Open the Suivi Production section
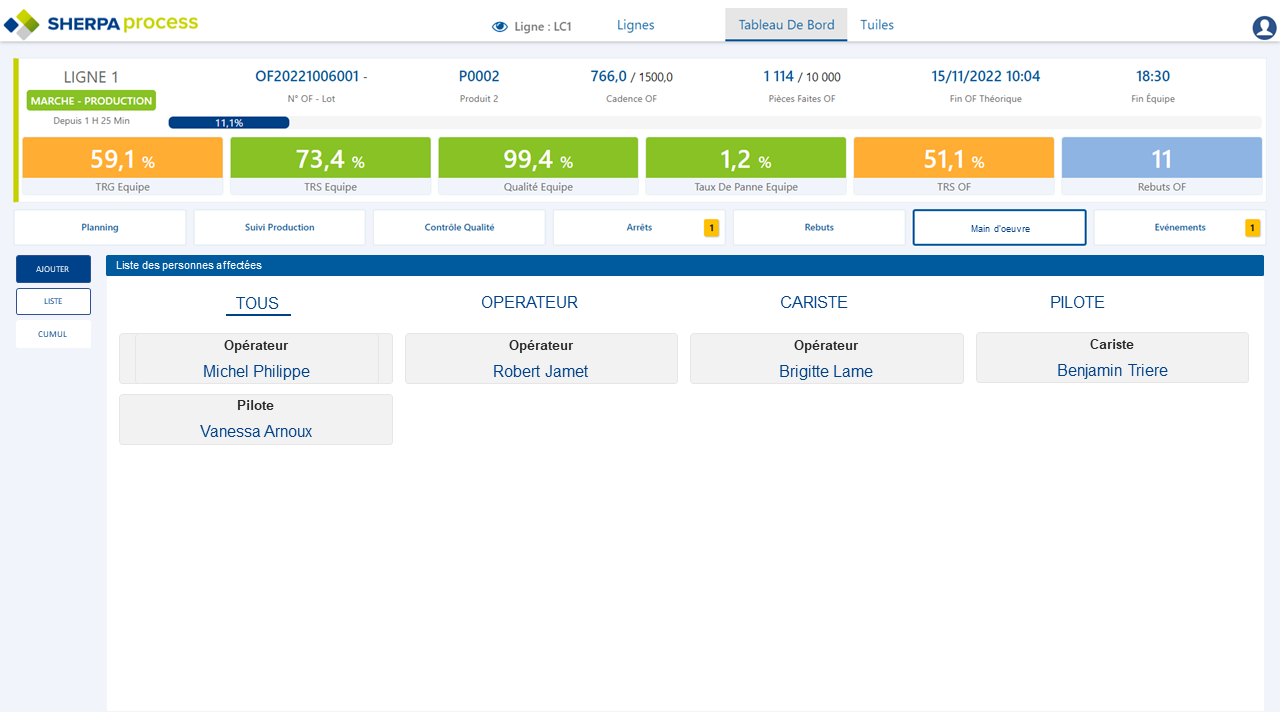The width and height of the screenshot is (1280, 720). coord(279,228)
